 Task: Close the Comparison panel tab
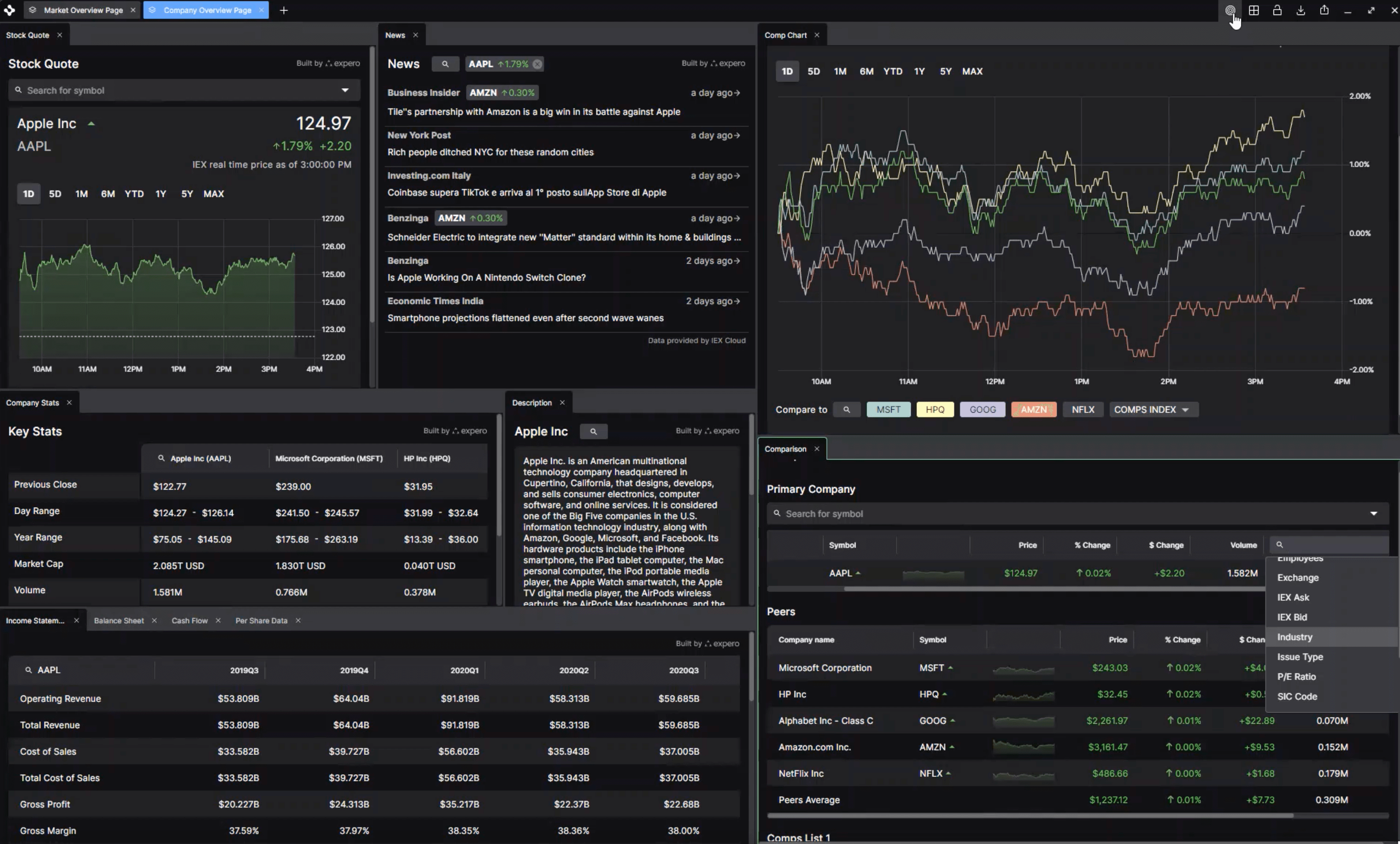click(817, 449)
